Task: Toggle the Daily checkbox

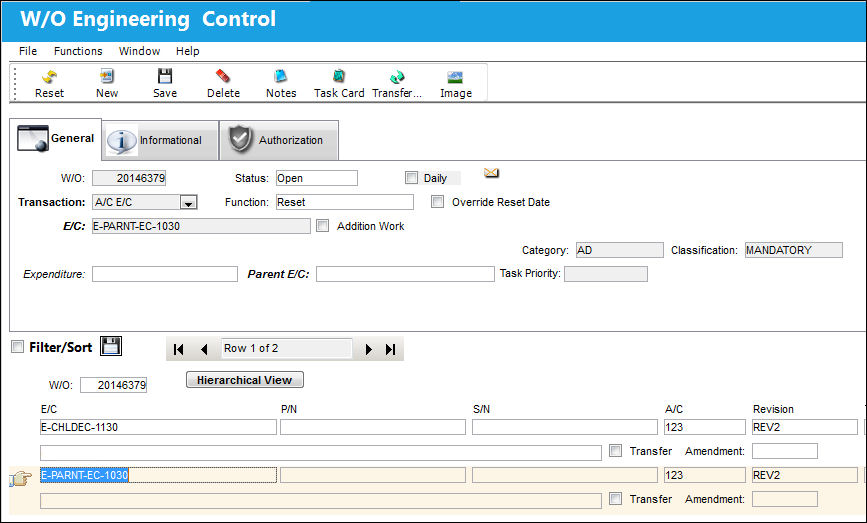Action: pyautogui.click(x=411, y=177)
